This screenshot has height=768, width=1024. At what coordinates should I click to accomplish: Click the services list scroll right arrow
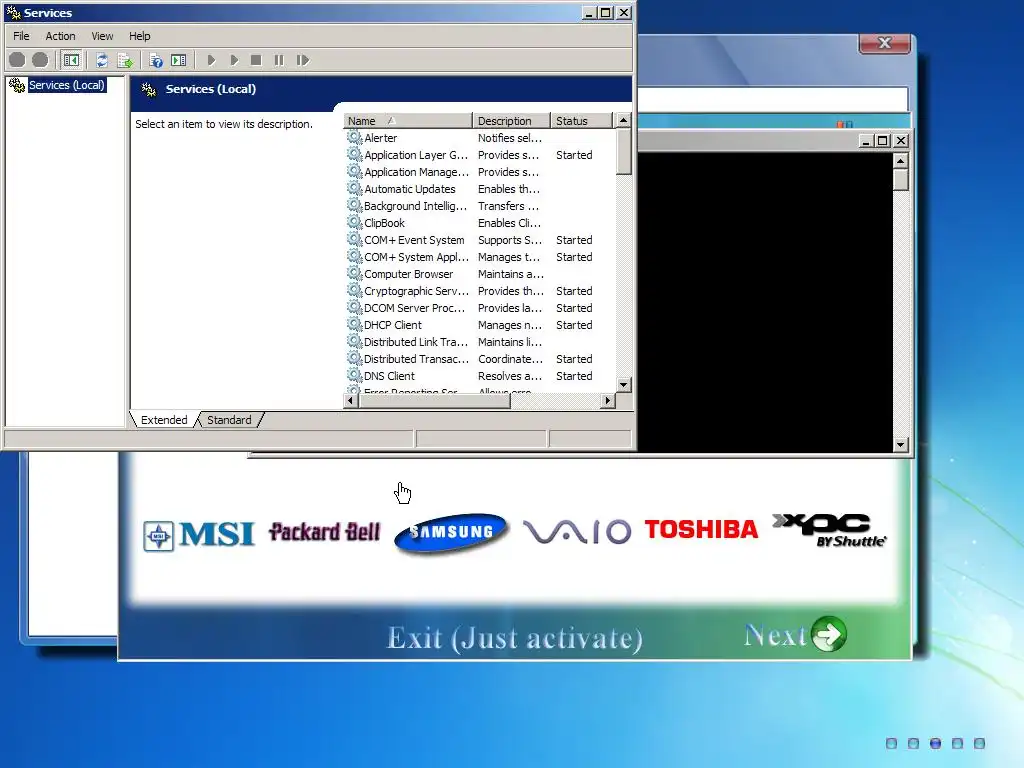tap(608, 400)
